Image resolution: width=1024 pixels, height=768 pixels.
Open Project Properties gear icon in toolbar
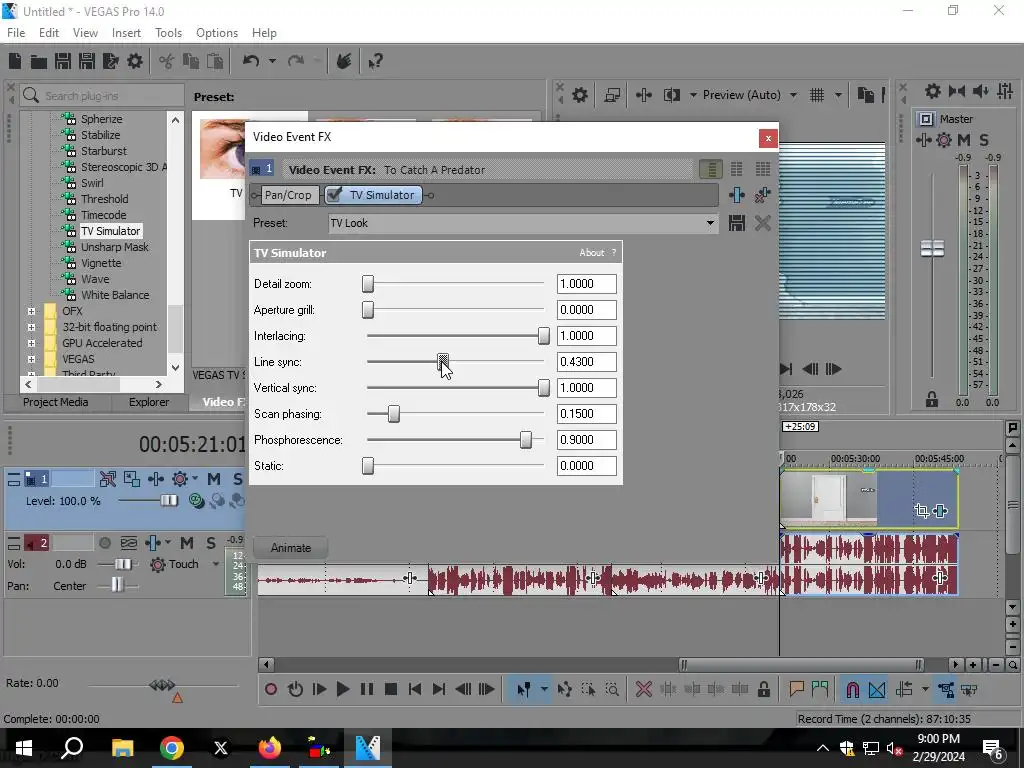tap(135, 61)
